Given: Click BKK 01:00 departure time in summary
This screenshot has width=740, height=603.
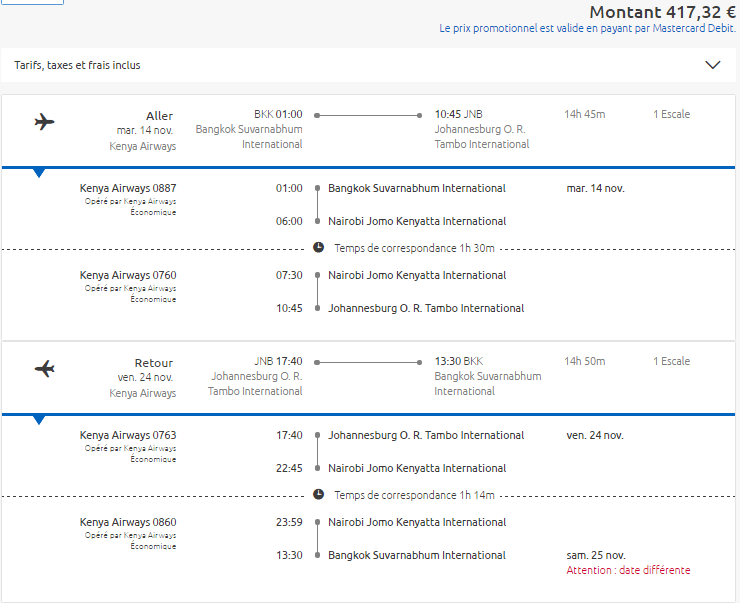Looking at the screenshot, I should point(278,114).
